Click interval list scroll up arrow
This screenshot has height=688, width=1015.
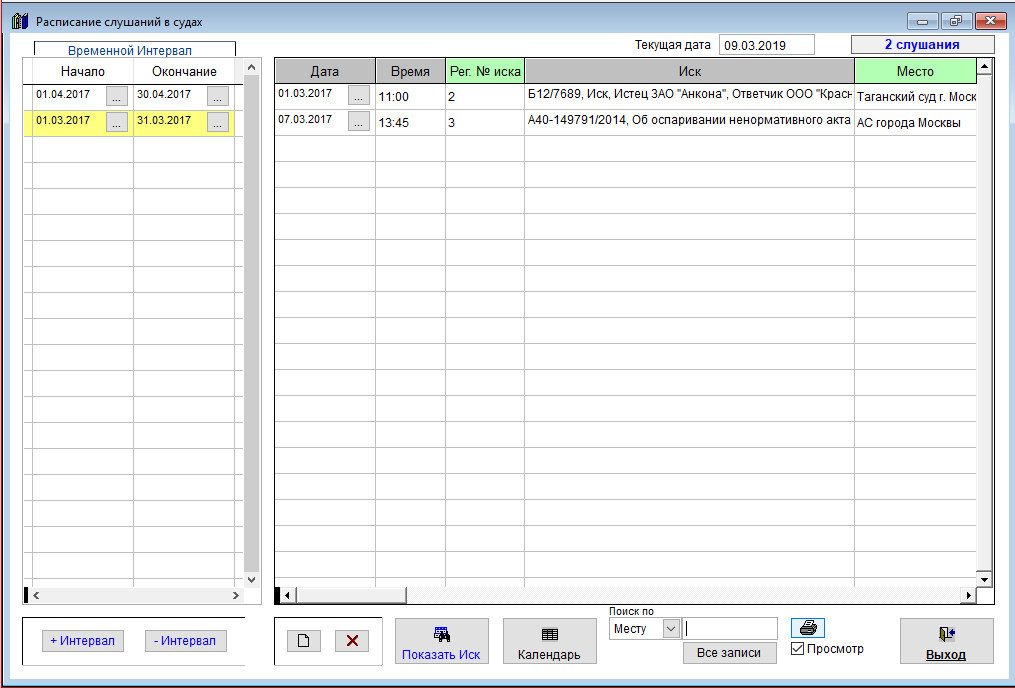(252, 67)
